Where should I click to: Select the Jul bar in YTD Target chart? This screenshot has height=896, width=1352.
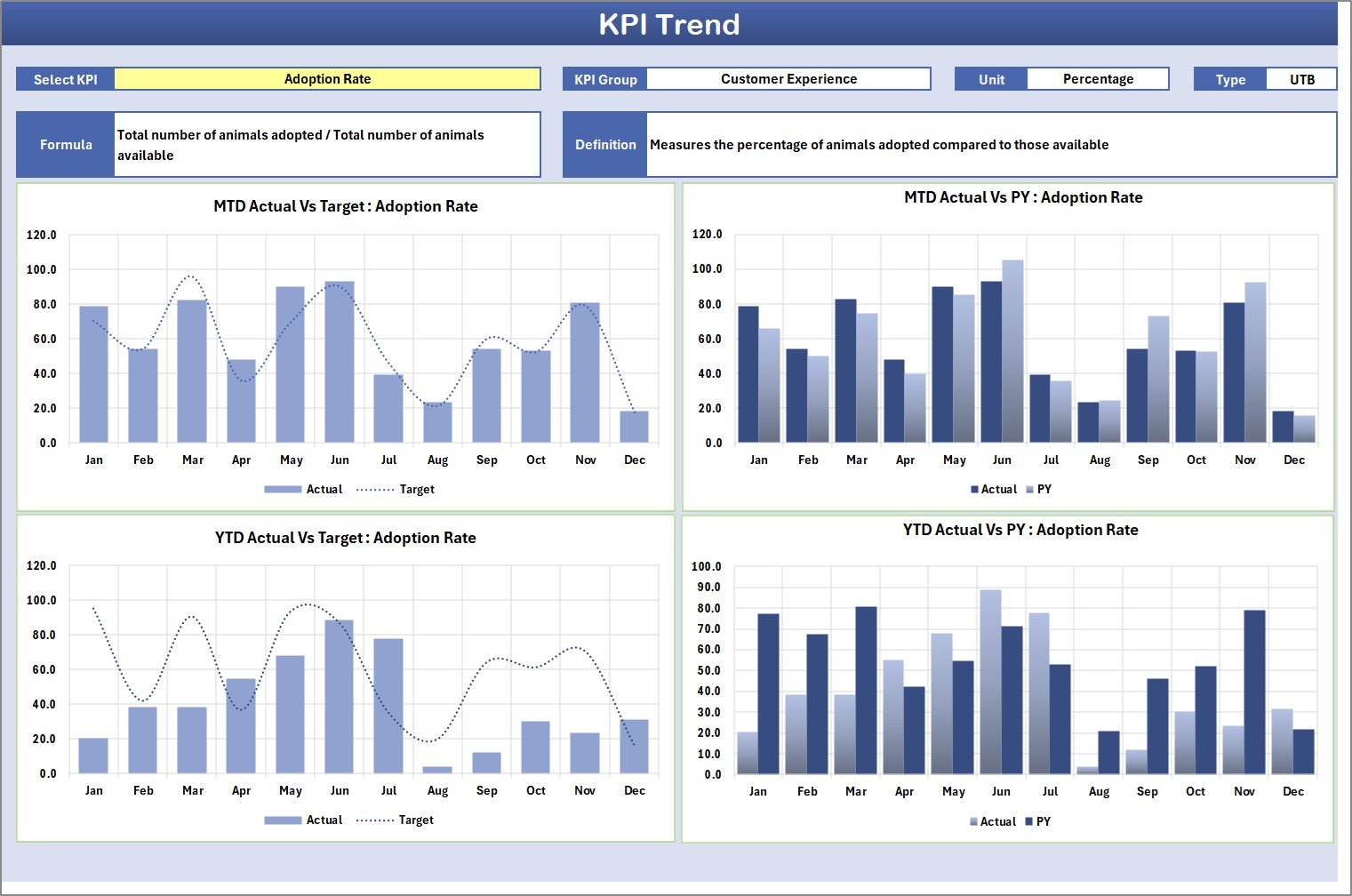388,707
